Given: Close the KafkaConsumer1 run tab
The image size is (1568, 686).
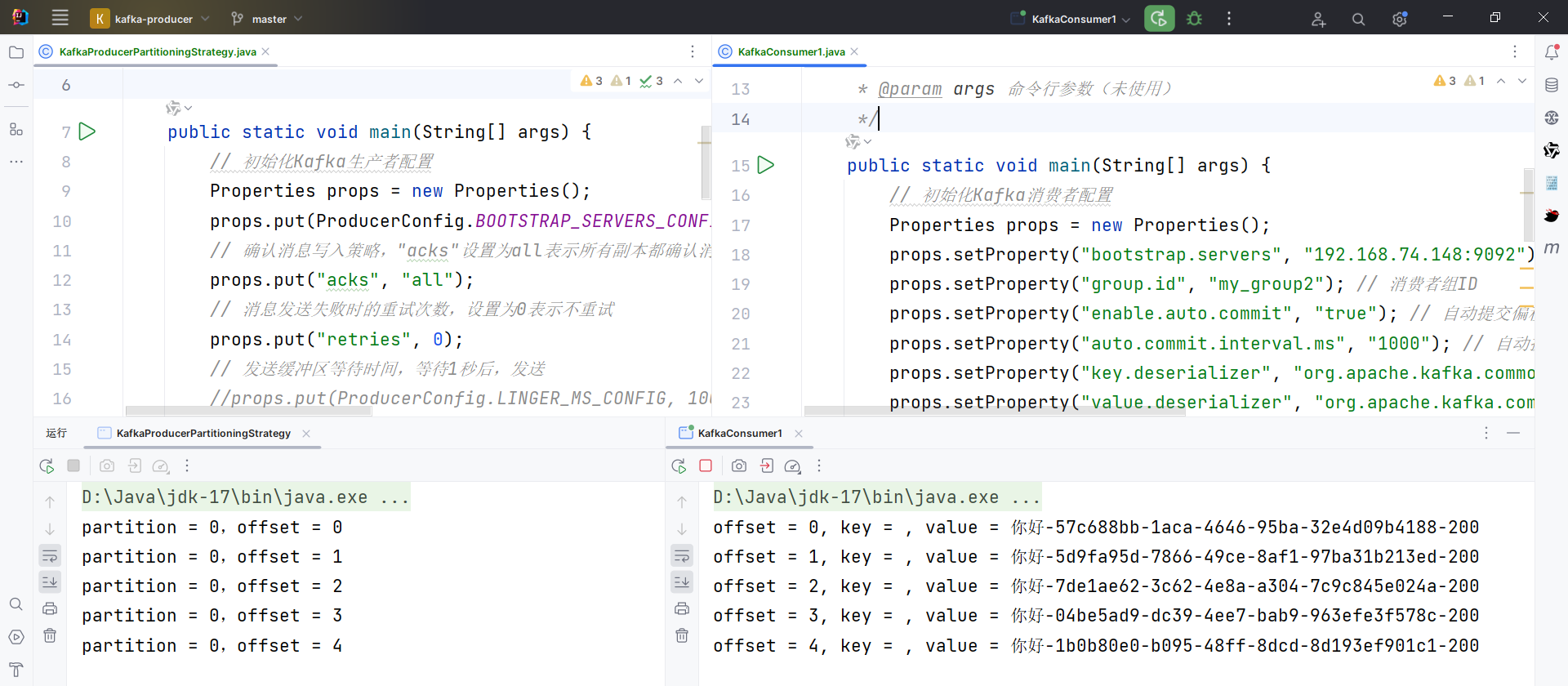Looking at the screenshot, I should [x=799, y=434].
